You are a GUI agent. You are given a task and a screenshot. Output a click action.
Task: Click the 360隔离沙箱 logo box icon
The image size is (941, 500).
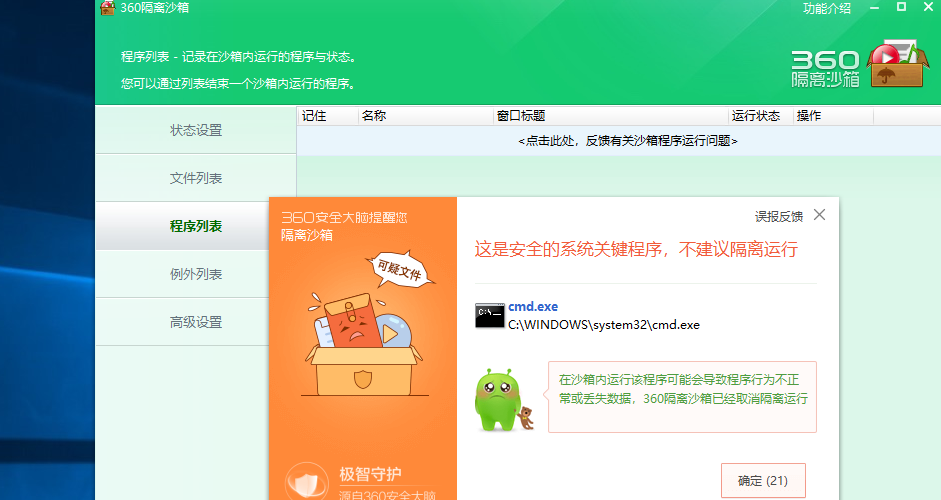[x=898, y=64]
